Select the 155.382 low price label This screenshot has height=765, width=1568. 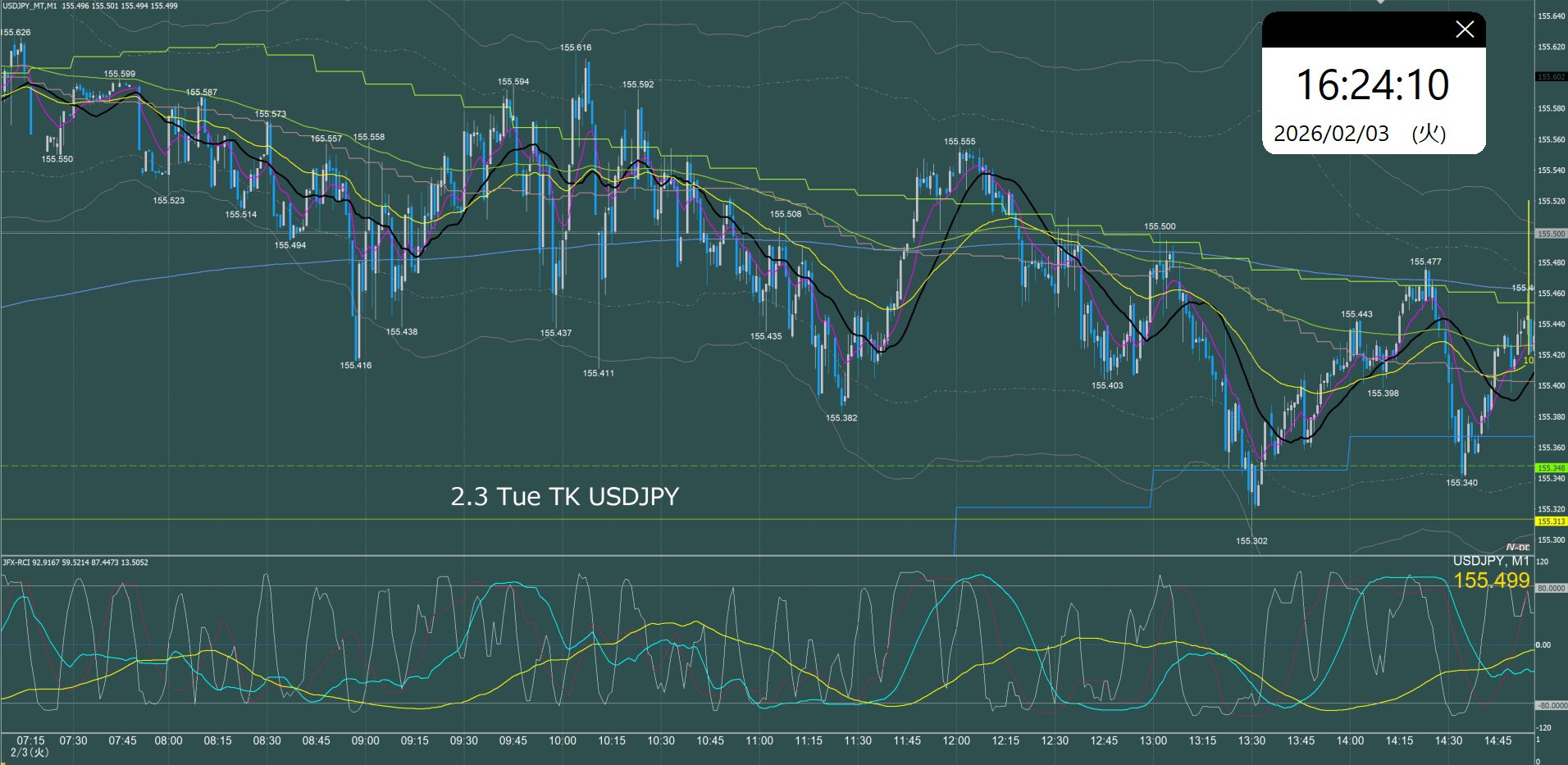coord(841,418)
